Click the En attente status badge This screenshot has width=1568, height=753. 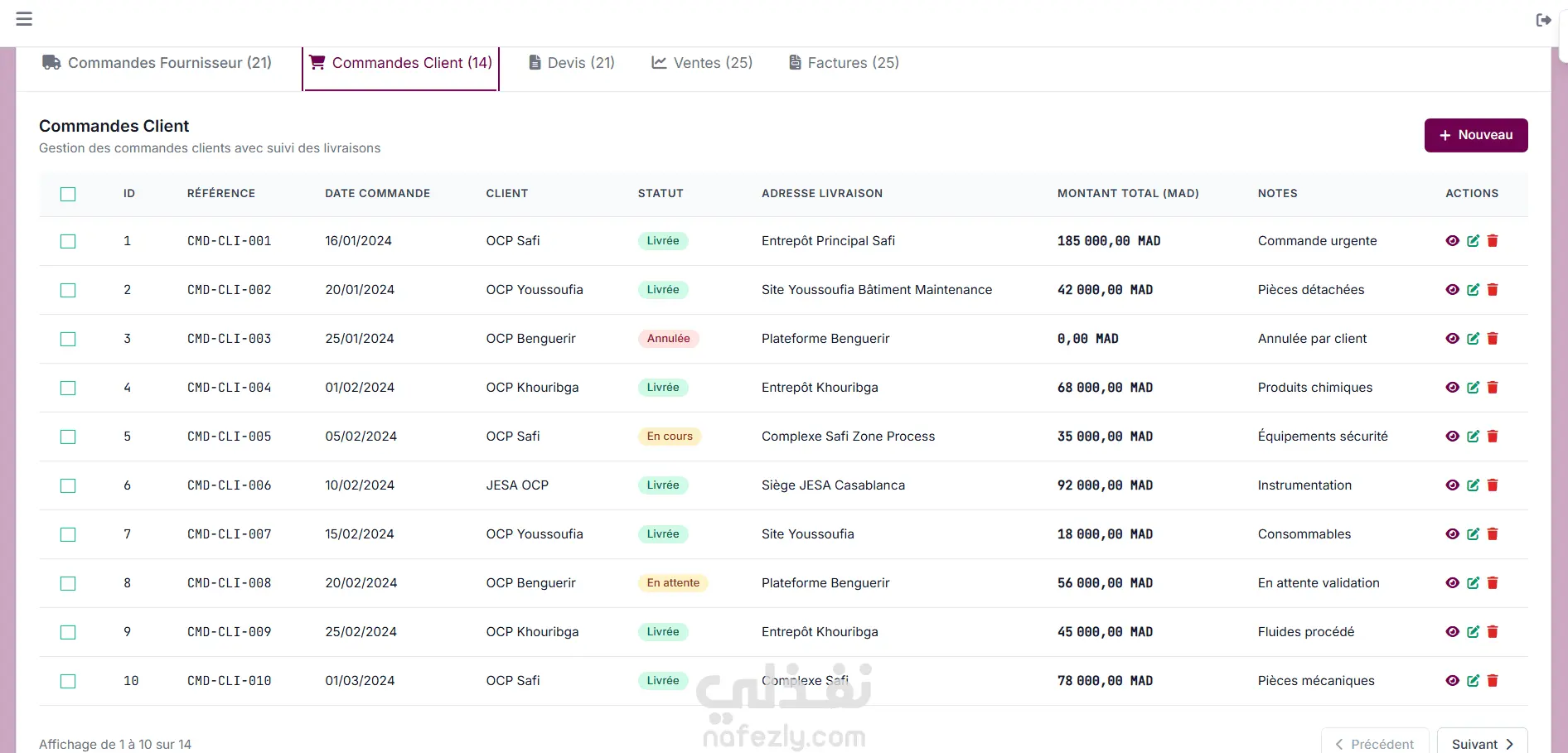click(673, 583)
